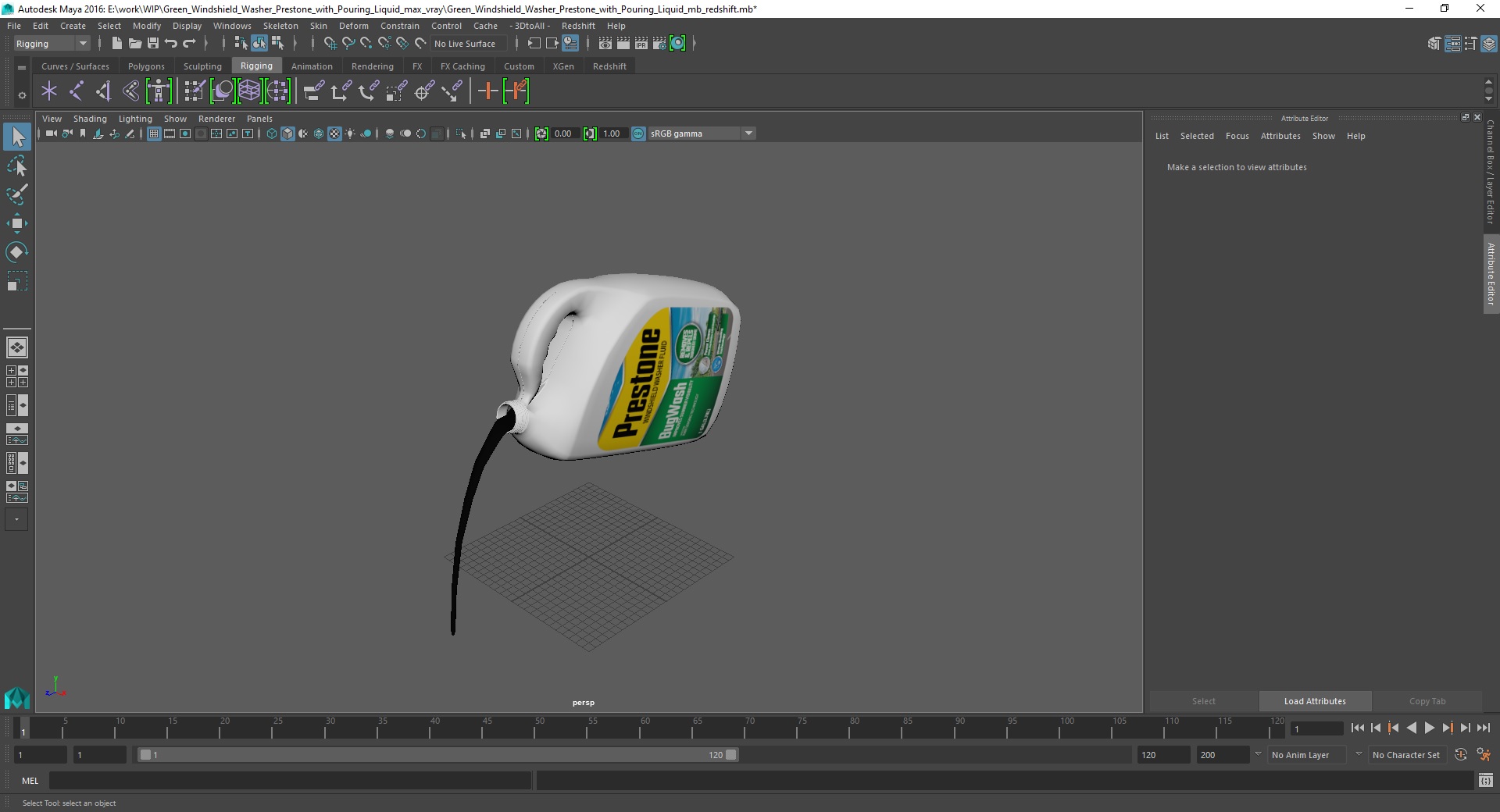Toggle textured display in the viewport

[334, 134]
